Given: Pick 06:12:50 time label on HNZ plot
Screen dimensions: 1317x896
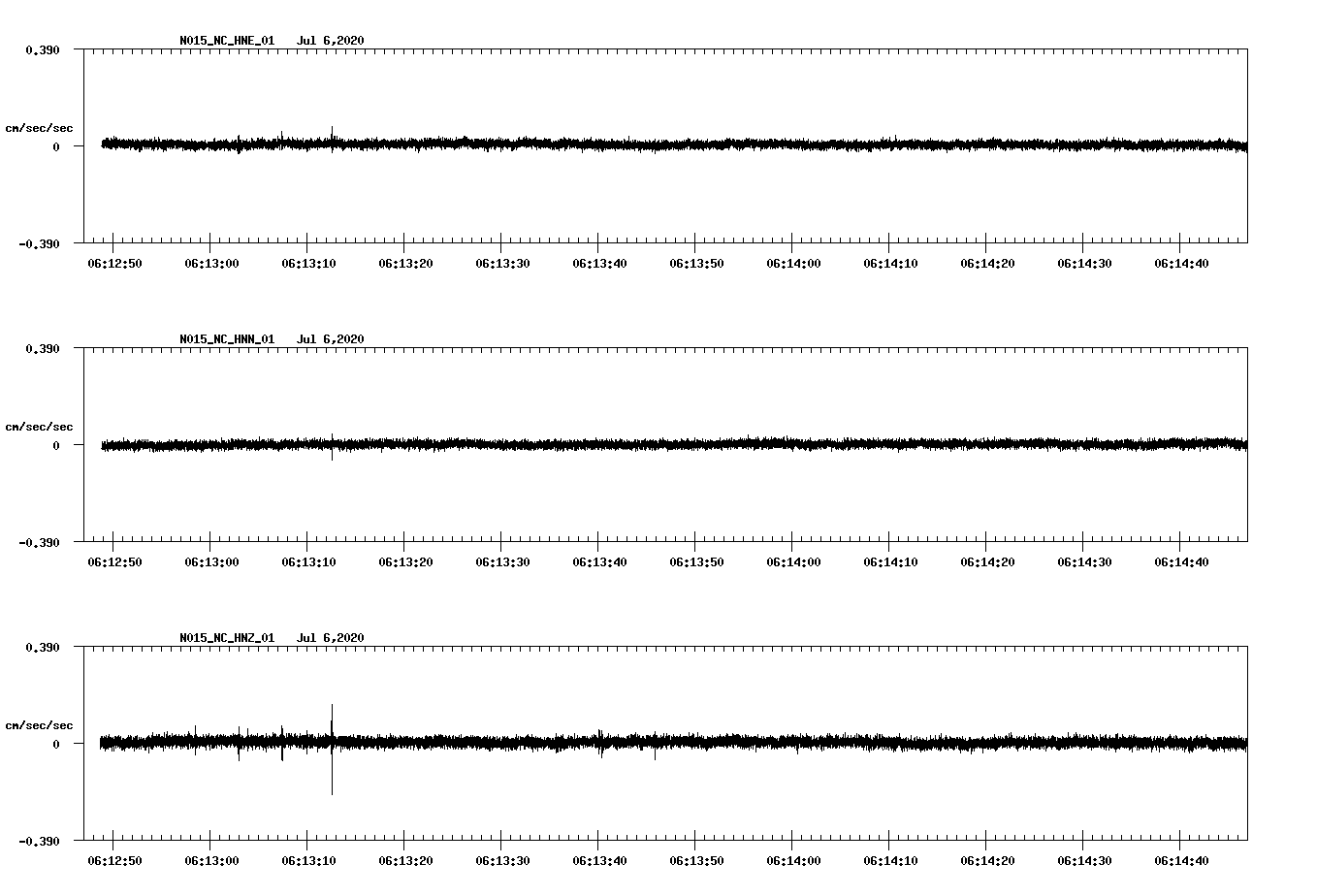Looking at the screenshot, I should (114, 861).
